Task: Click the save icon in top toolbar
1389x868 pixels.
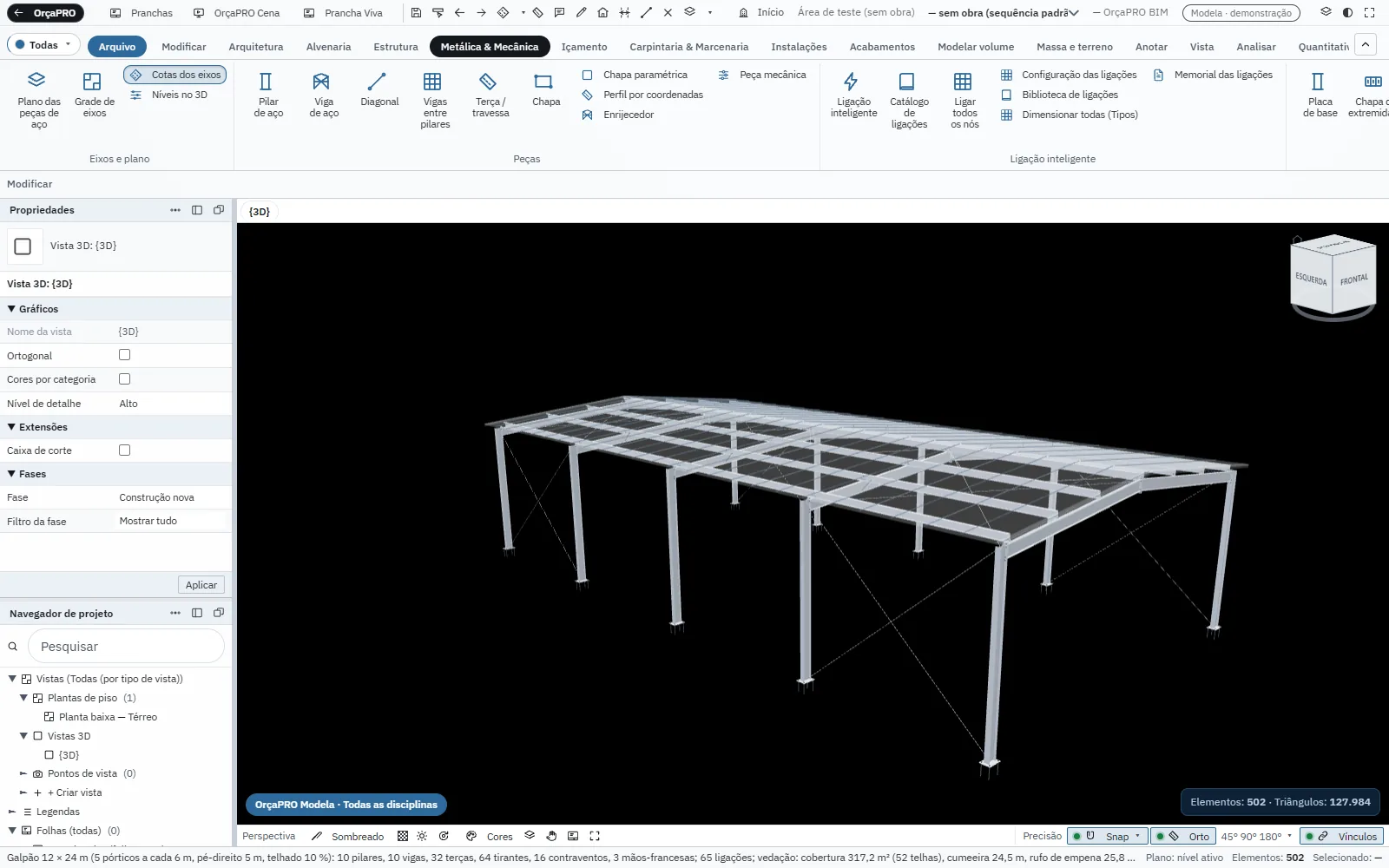Action: 416,13
